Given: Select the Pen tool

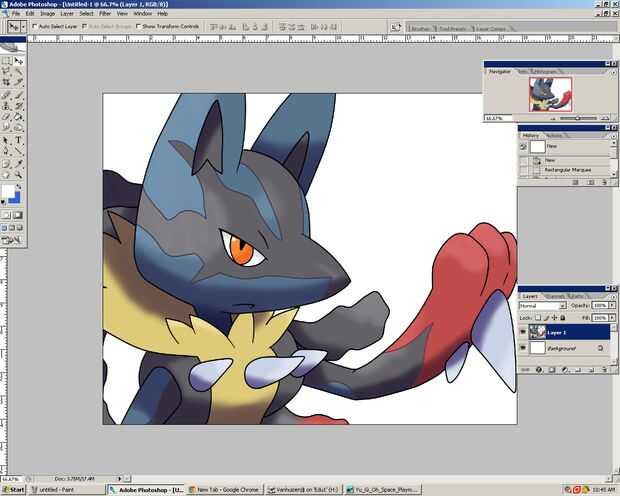Looking at the screenshot, I should tap(6, 151).
